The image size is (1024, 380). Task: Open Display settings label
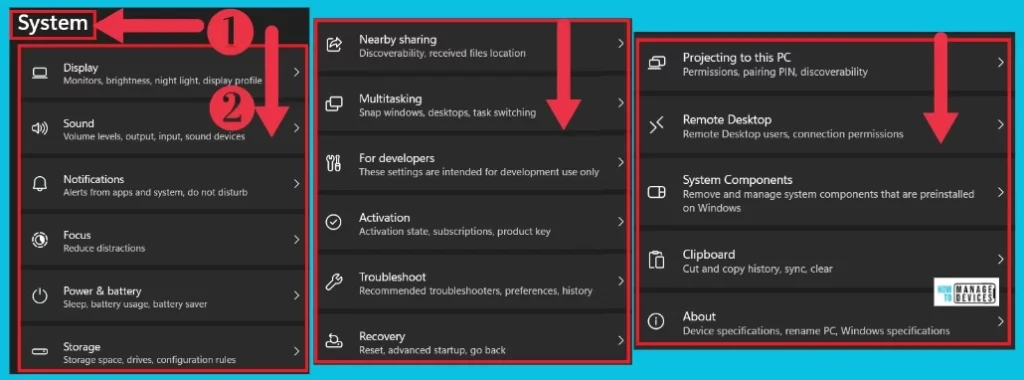[80, 67]
